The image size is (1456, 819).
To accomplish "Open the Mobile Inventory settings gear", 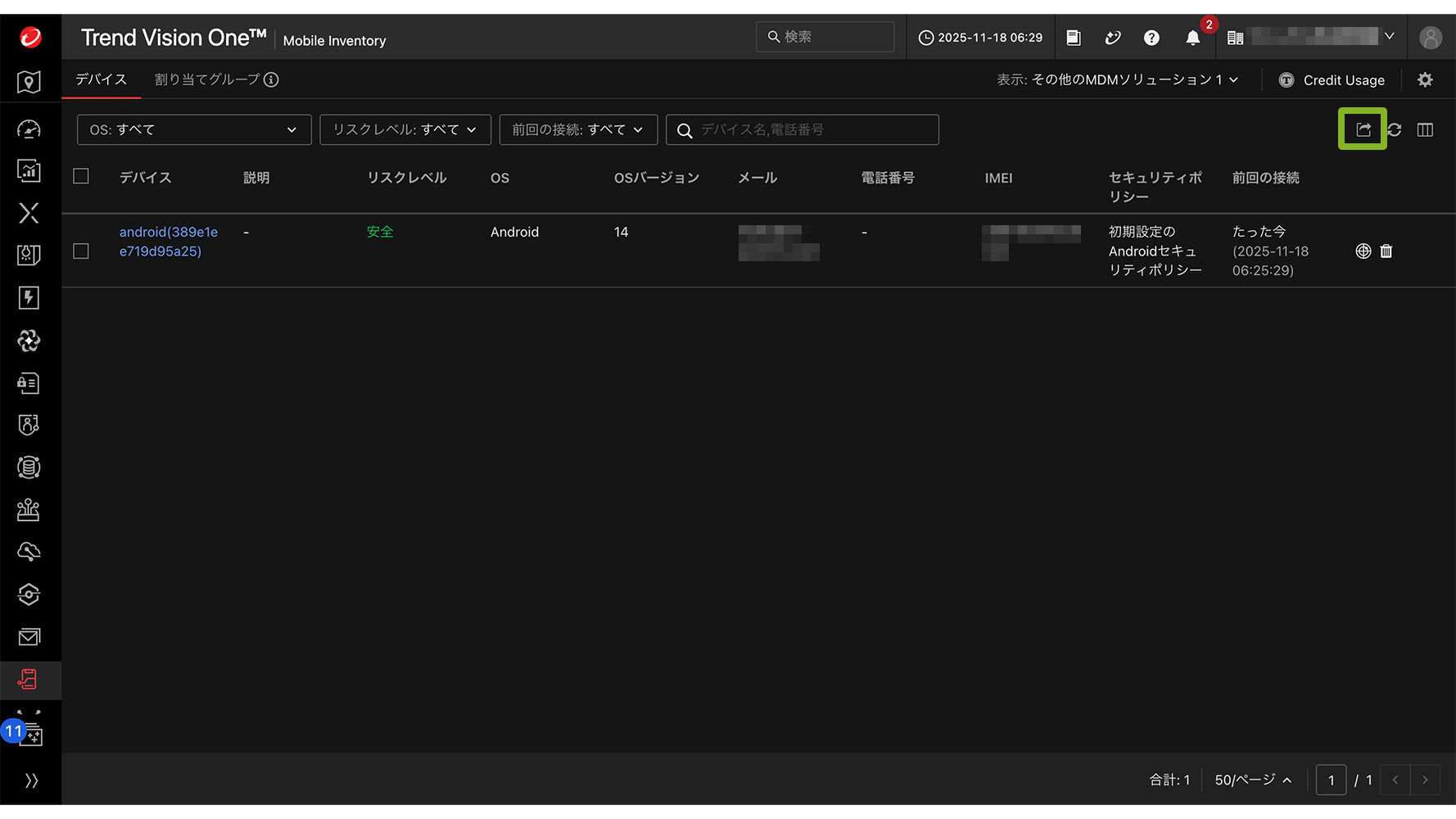I will point(1425,79).
